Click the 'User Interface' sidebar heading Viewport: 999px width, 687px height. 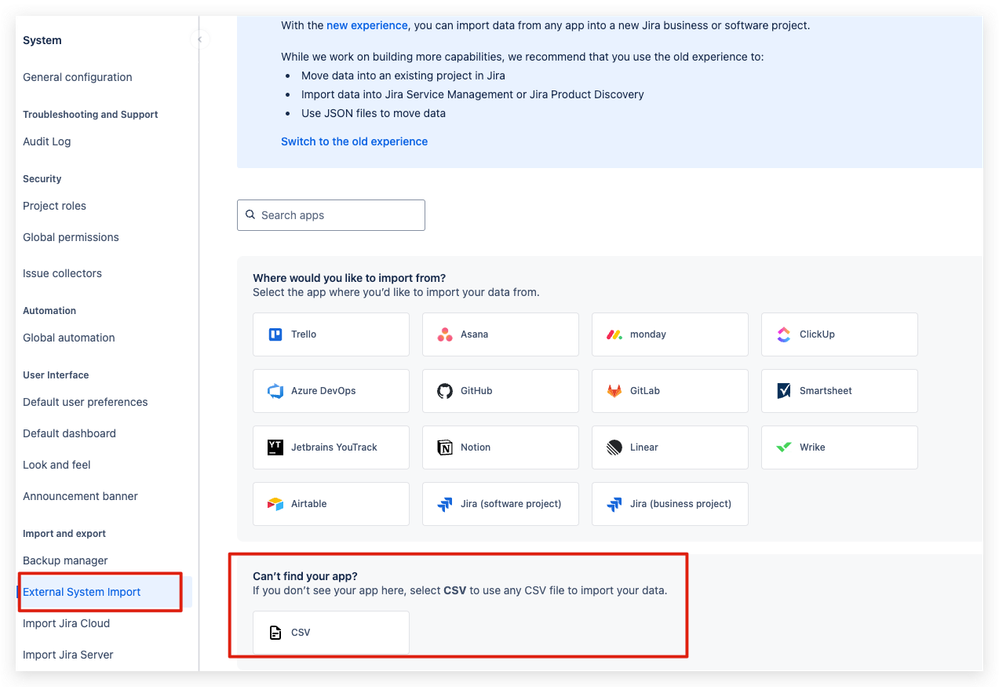point(56,375)
